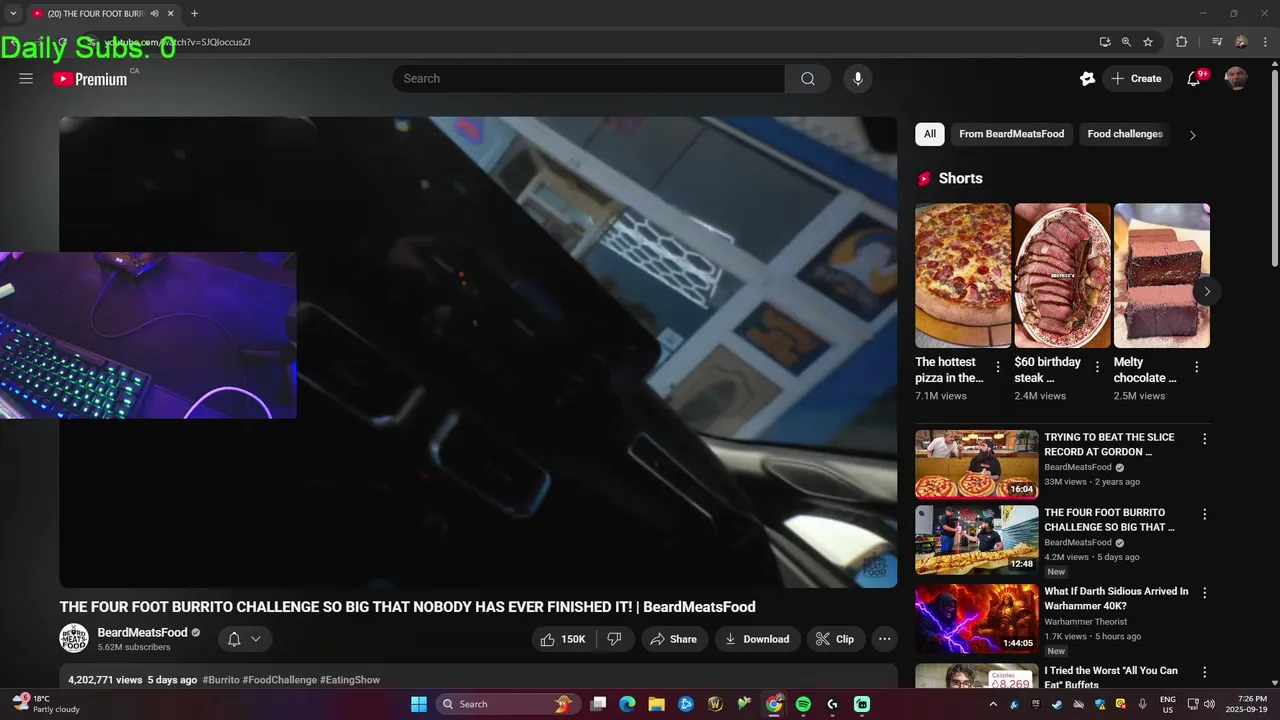Open the Windows Start menu
The width and height of the screenshot is (1280, 720).
pos(419,704)
